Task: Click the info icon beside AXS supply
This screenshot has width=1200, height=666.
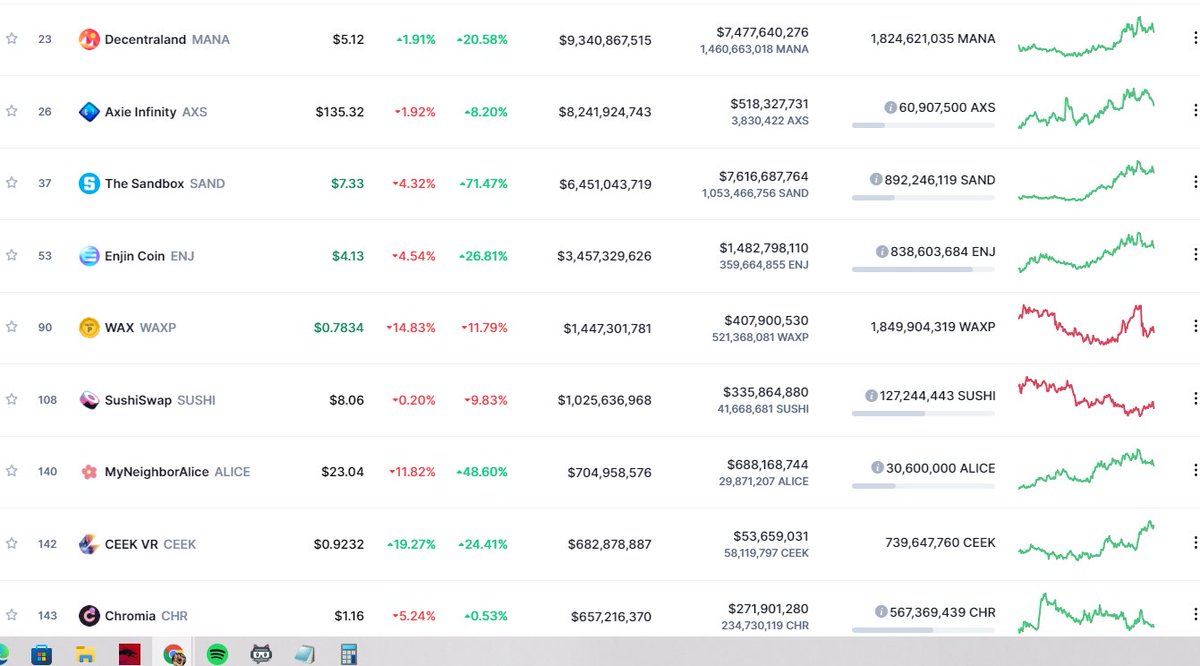Action: pyautogui.click(x=890, y=107)
